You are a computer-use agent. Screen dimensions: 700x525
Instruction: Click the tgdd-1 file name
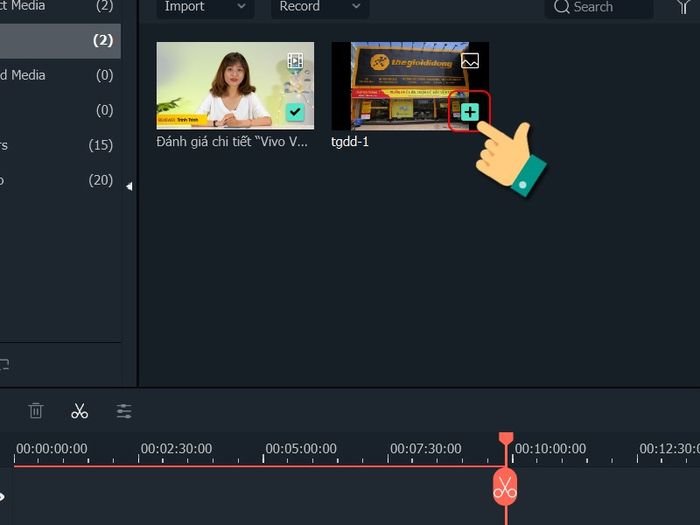(350, 142)
